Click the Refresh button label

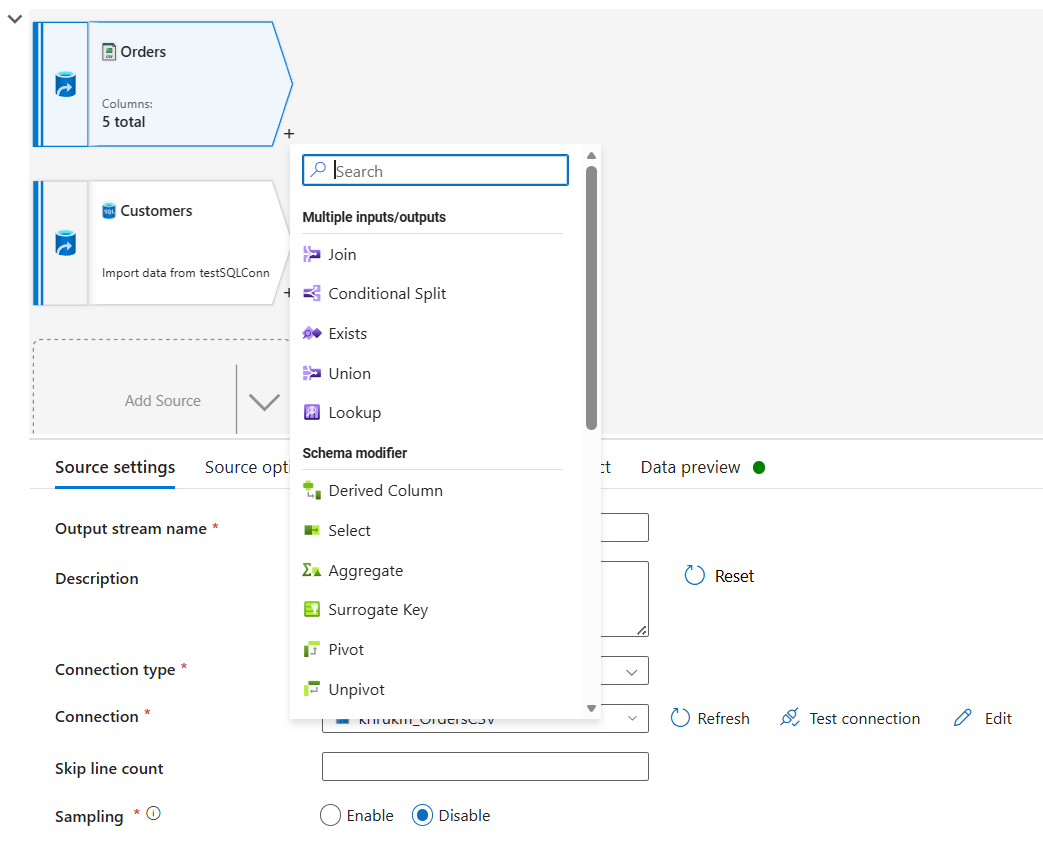click(x=723, y=718)
